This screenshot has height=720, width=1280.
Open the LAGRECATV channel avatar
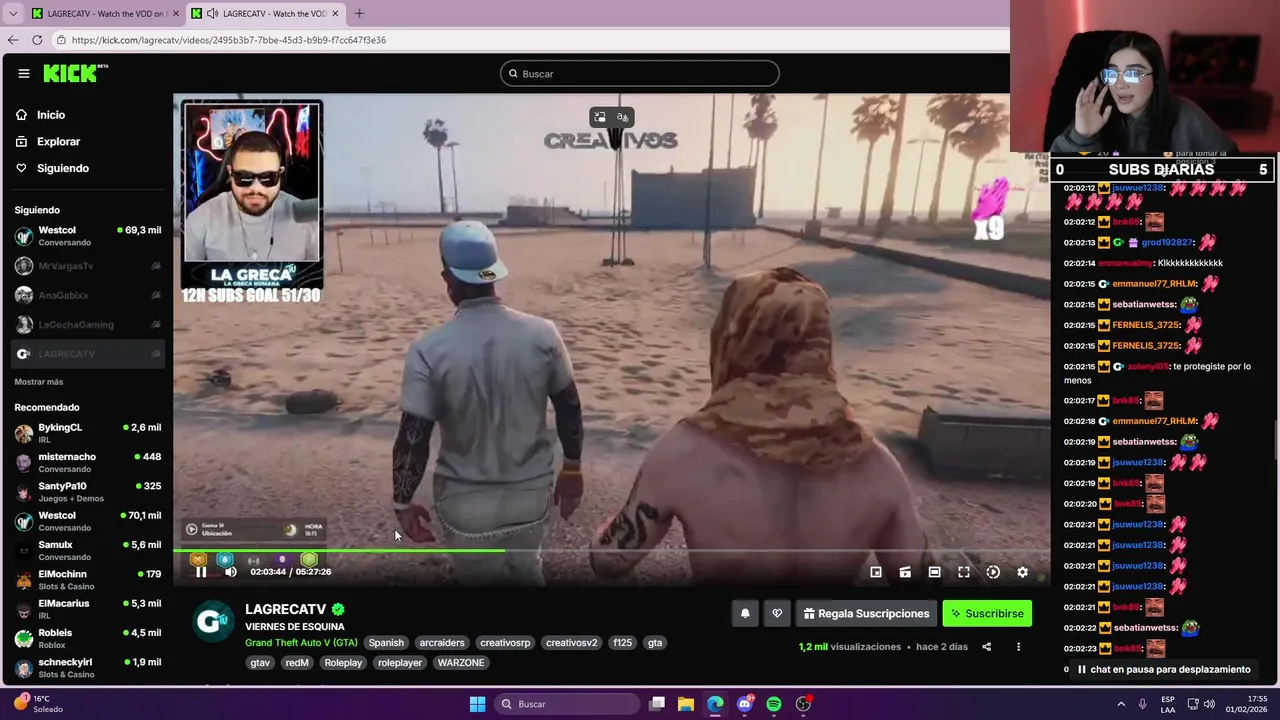[212, 621]
